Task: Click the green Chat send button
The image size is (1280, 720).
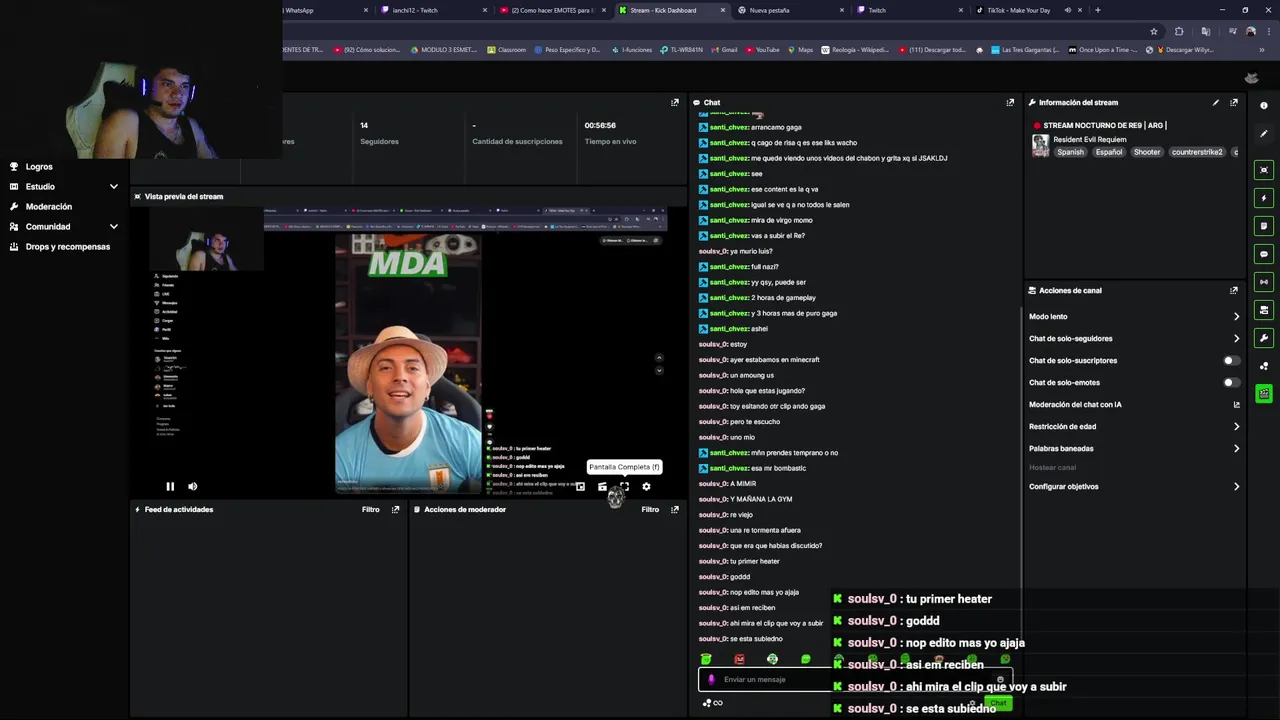Action: [997, 703]
